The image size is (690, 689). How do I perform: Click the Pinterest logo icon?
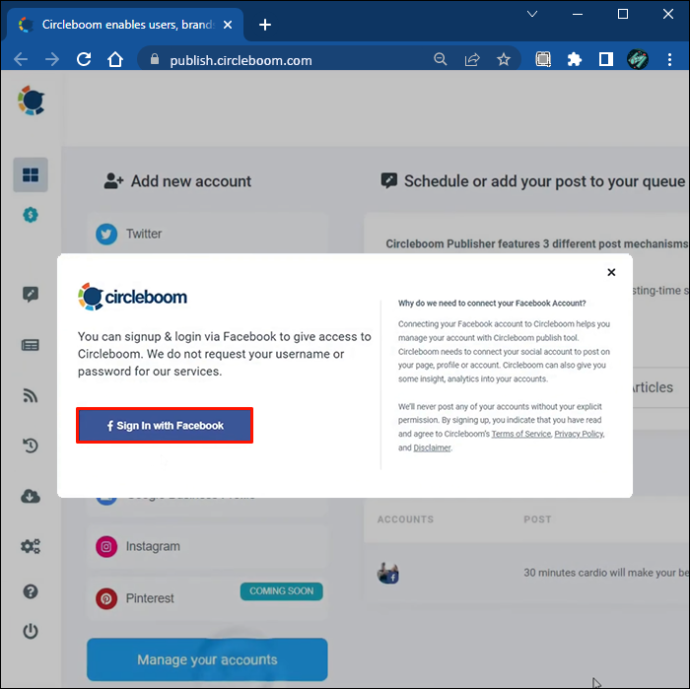106,598
